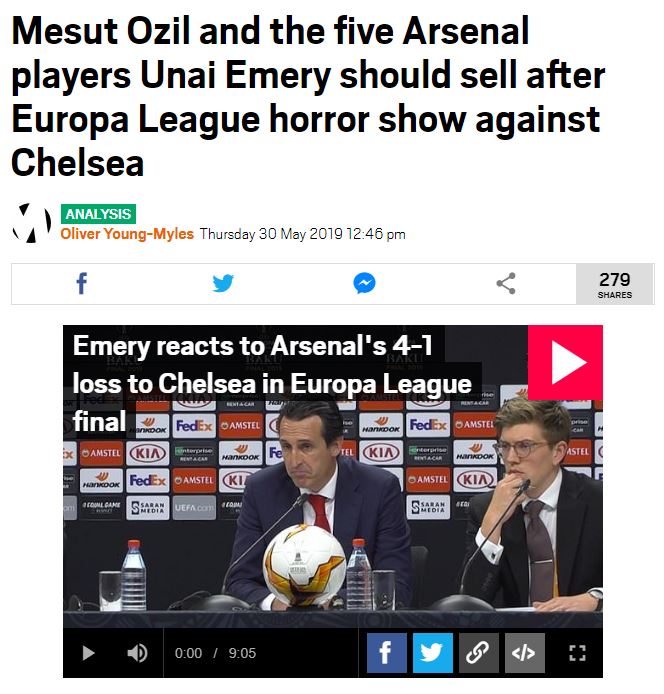
Task: Open generic share options icon
Action: click(506, 284)
